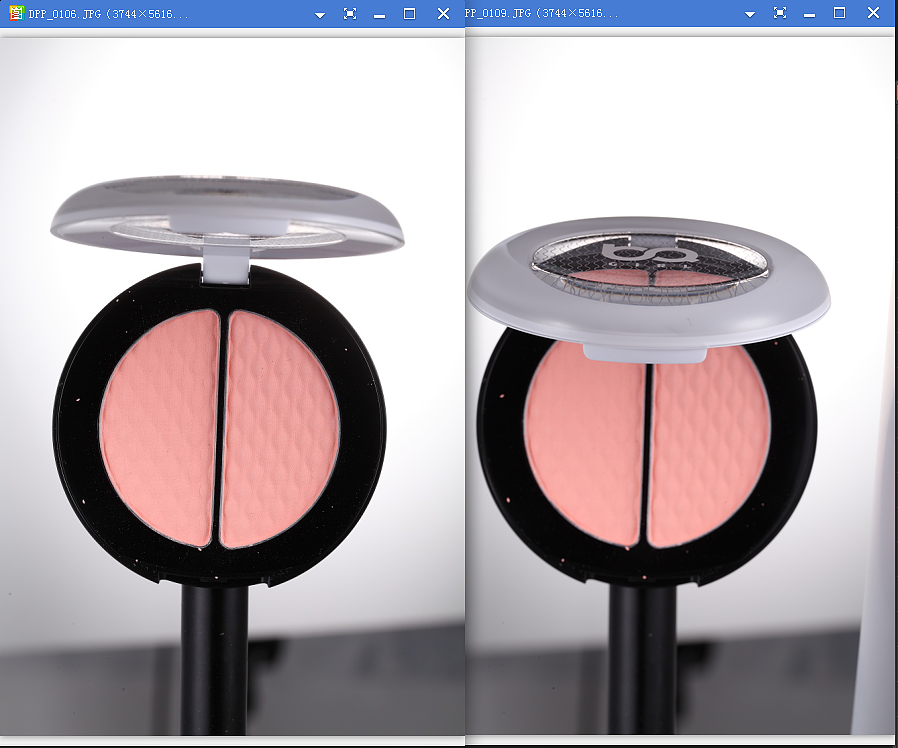
Task: Toggle fullscreen view in DPP_0109.JPG window
Action: pyautogui.click(x=779, y=13)
